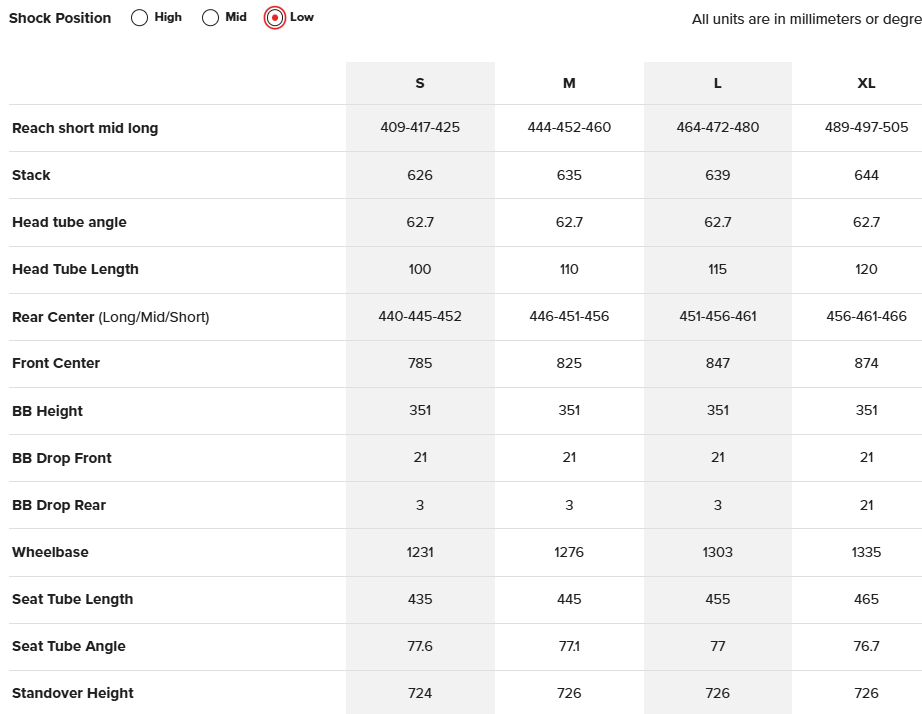This screenshot has width=922, height=714.
Task: Click the Wheelbase row label
Action: (50, 552)
